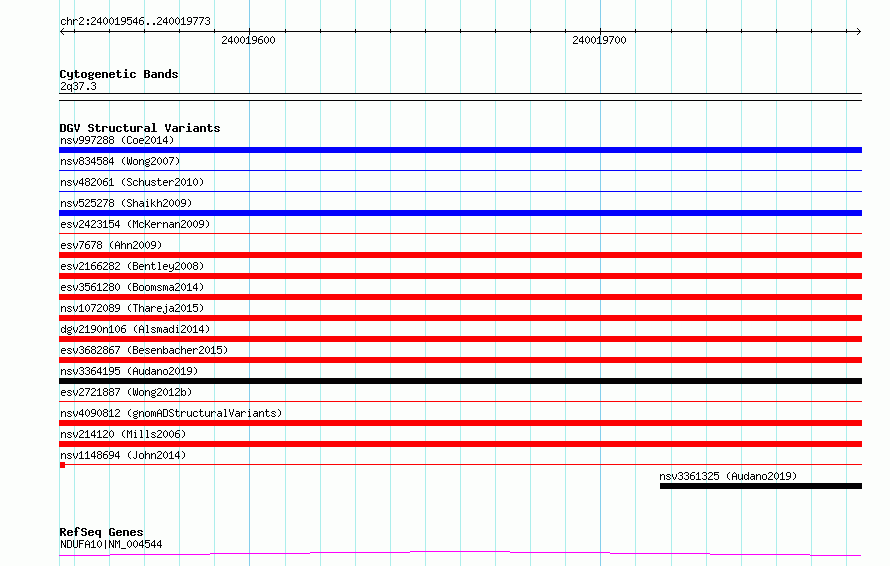Select the DGV Structural Variants track title
The height and width of the screenshot is (566, 890).
pos(140,128)
